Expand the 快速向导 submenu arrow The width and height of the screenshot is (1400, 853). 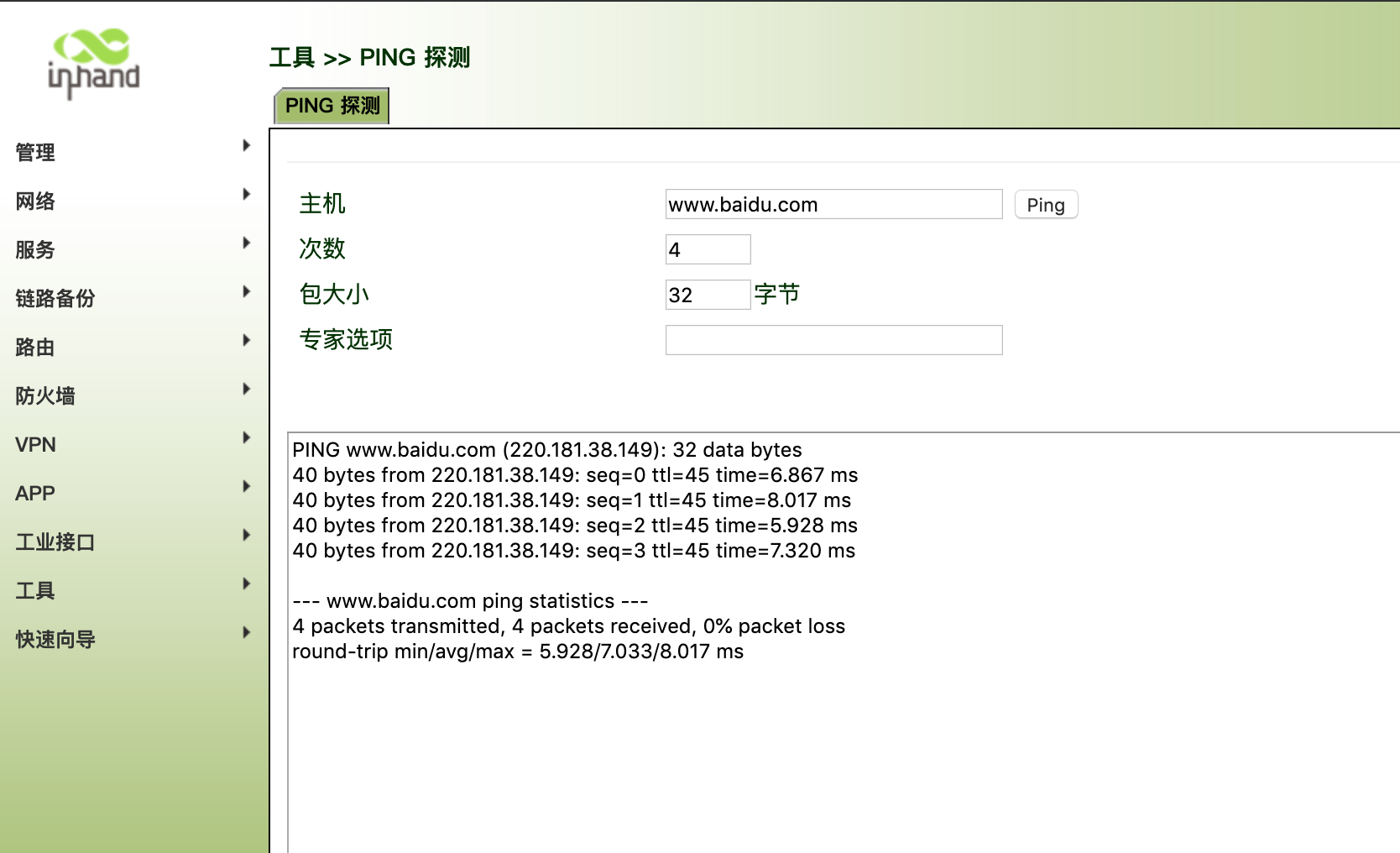pyautogui.click(x=246, y=632)
